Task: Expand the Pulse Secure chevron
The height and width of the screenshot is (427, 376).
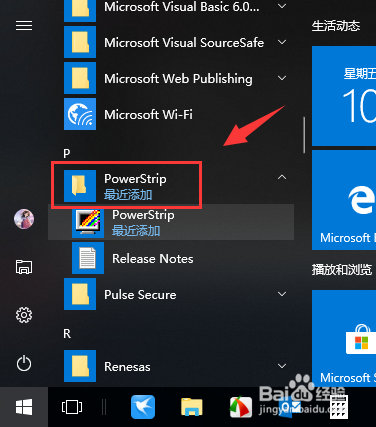Action: pyautogui.click(x=282, y=294)
